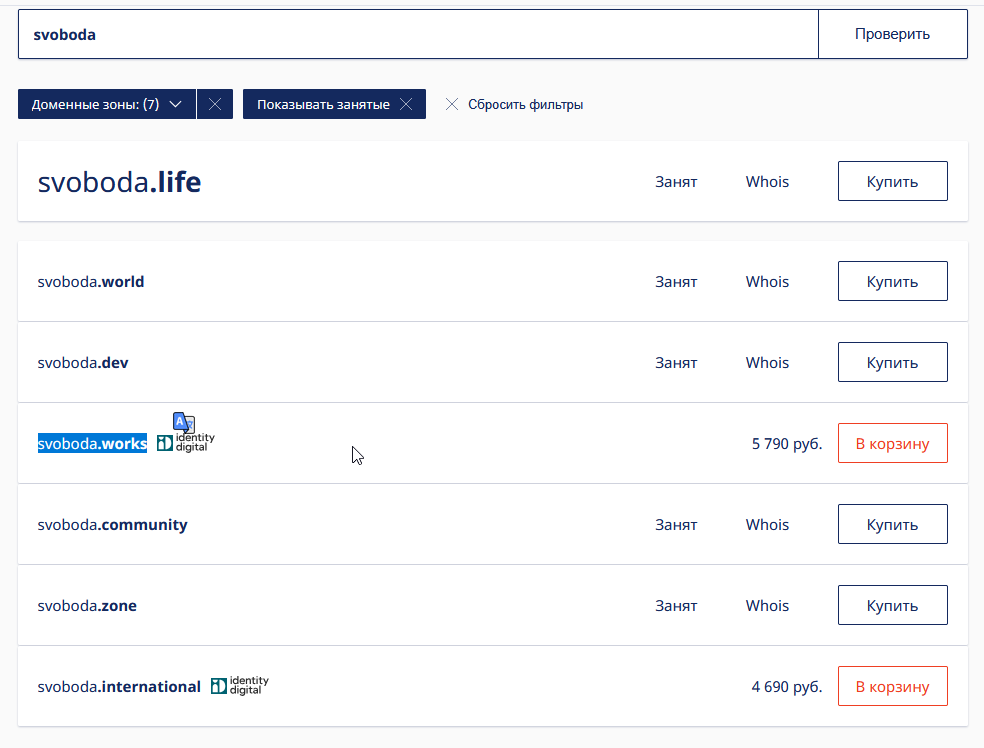This screenshot has height=748, width=984.
Task: Open Whois for svoboda.zone
Action: (x=767, y=605)
